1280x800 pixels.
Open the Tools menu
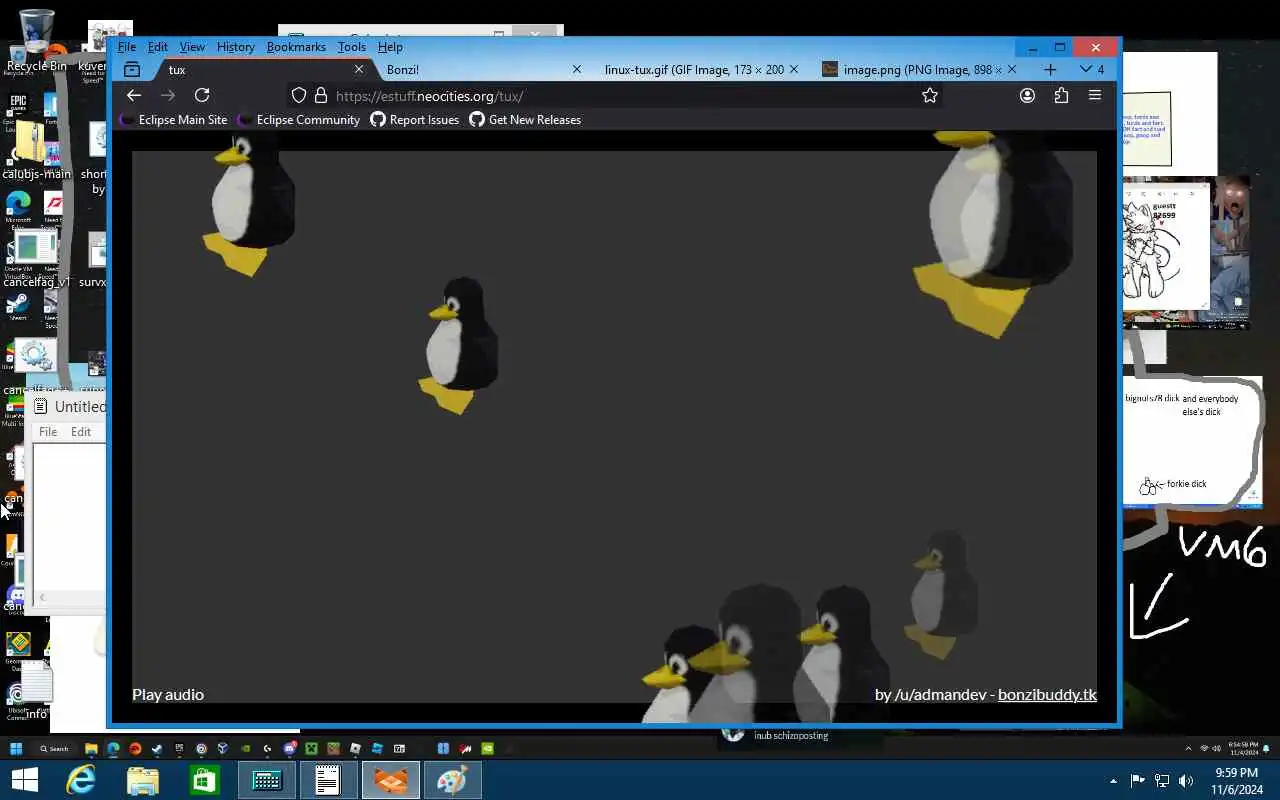[x=351, y=47]
